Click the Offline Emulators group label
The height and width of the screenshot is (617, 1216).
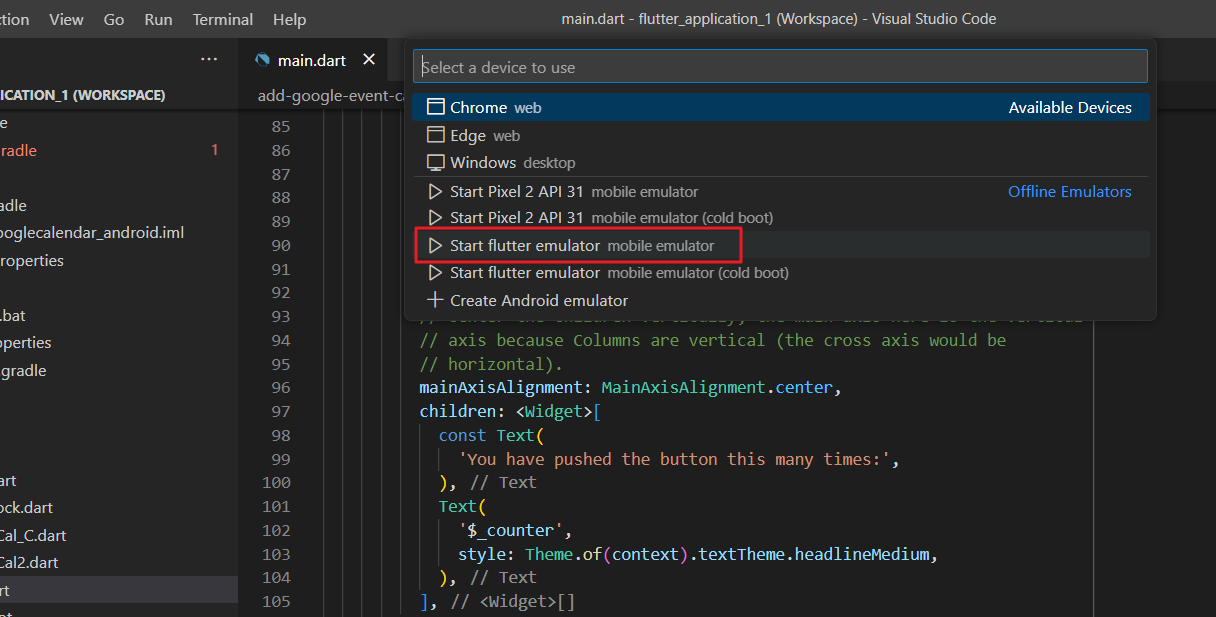click(1070, 191)
